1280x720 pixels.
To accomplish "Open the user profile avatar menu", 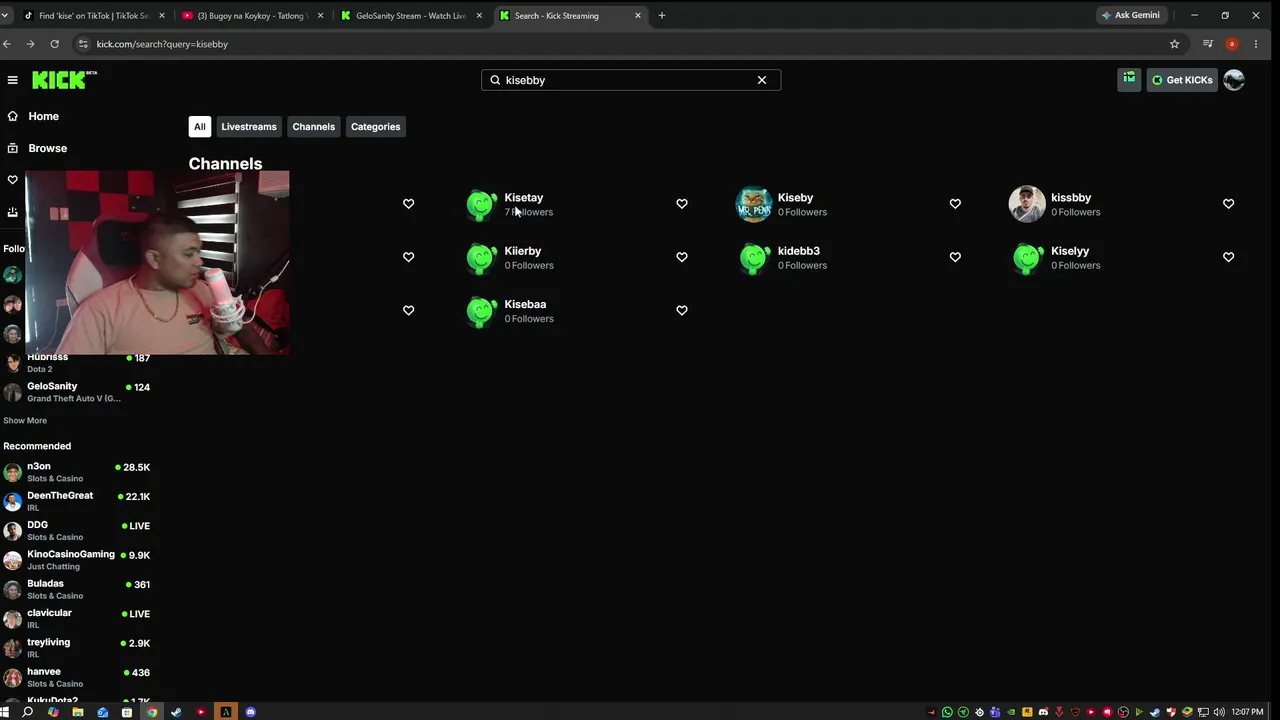I will tap(1234, 80).
